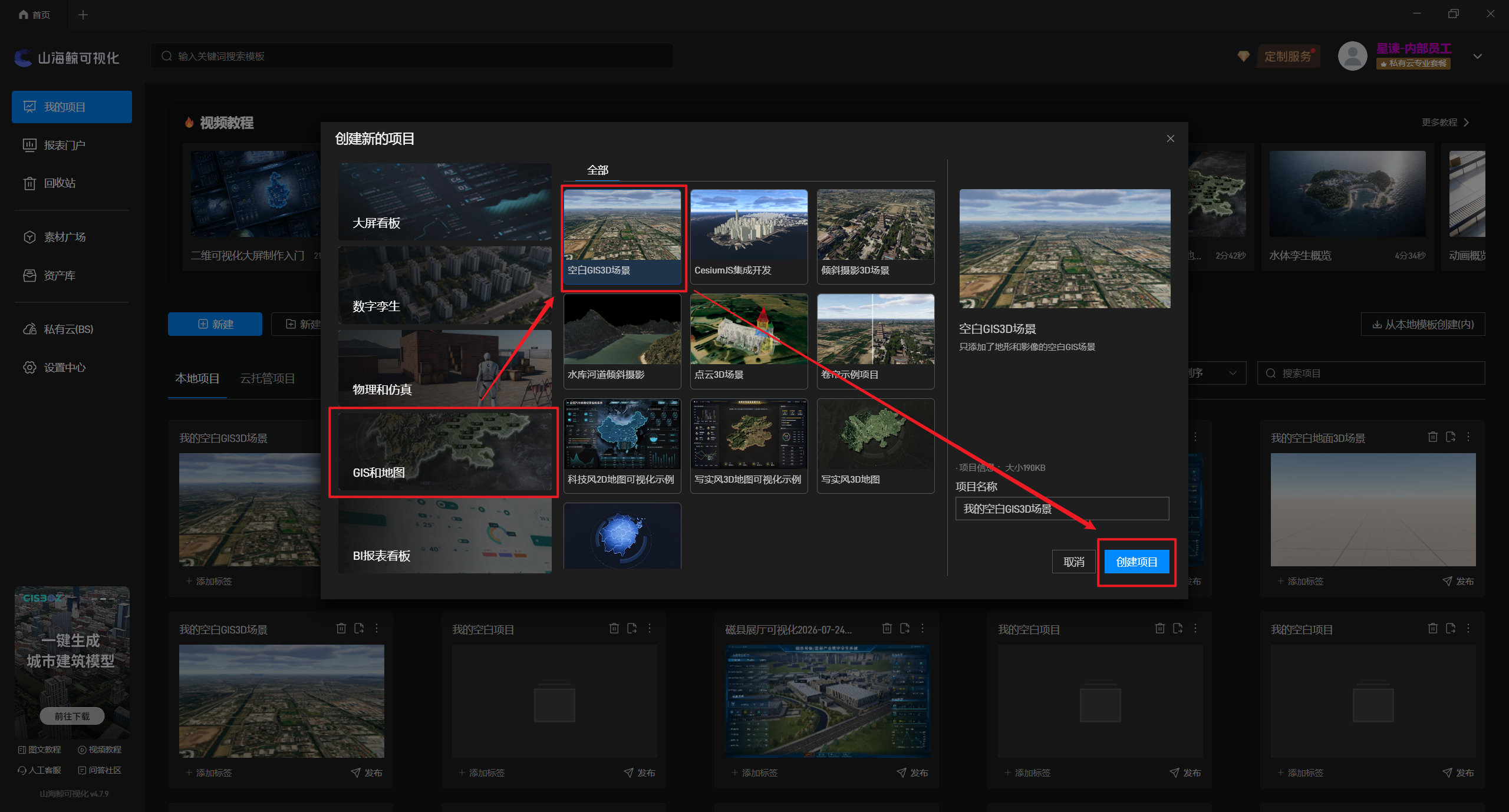Export the 我的空白地面3D场景 project
The height and width of the screenshot is (812, 1509).
click(x=1451, y=437)
